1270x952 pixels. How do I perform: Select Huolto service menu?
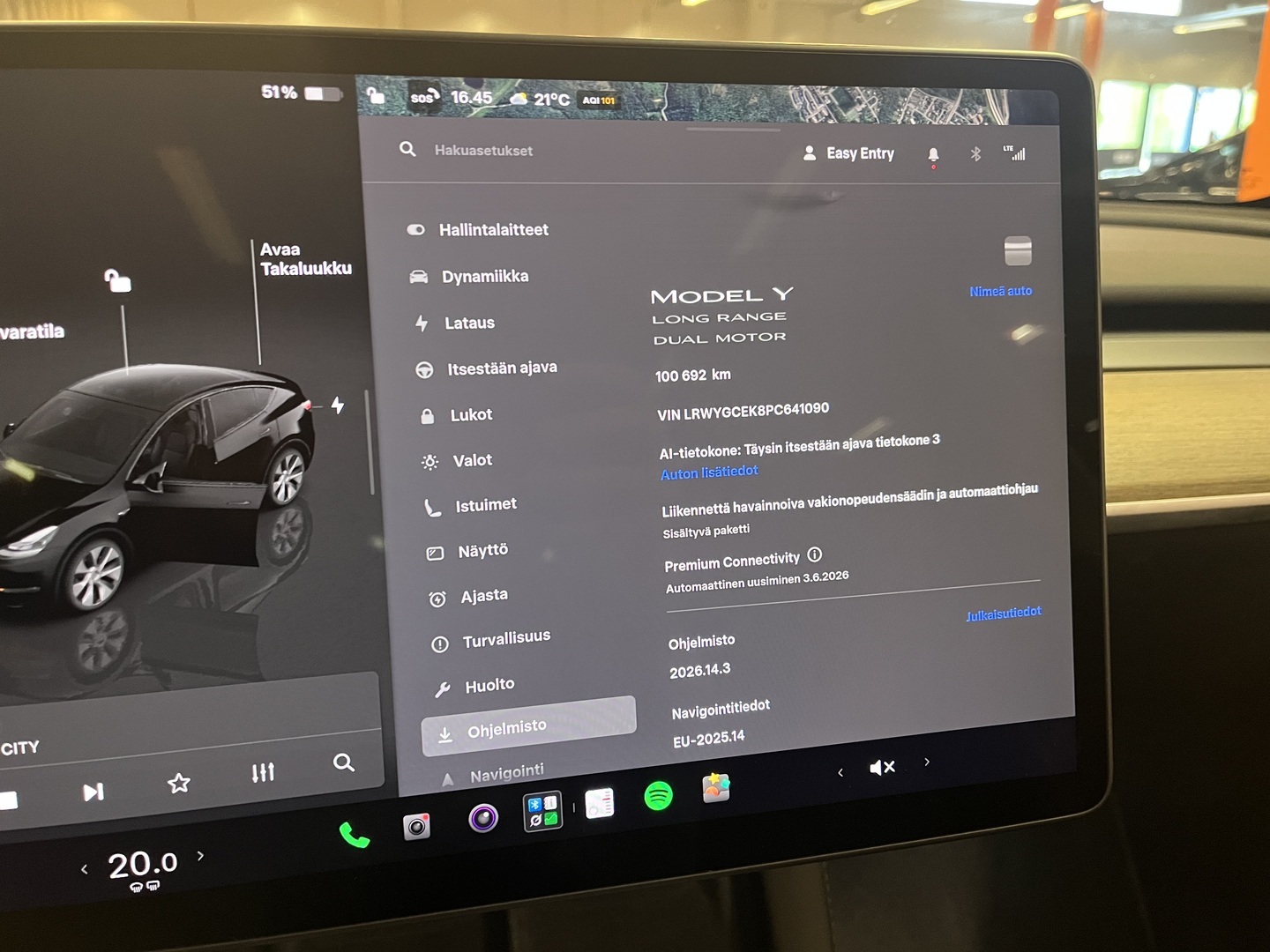click(x=474, y=686)
